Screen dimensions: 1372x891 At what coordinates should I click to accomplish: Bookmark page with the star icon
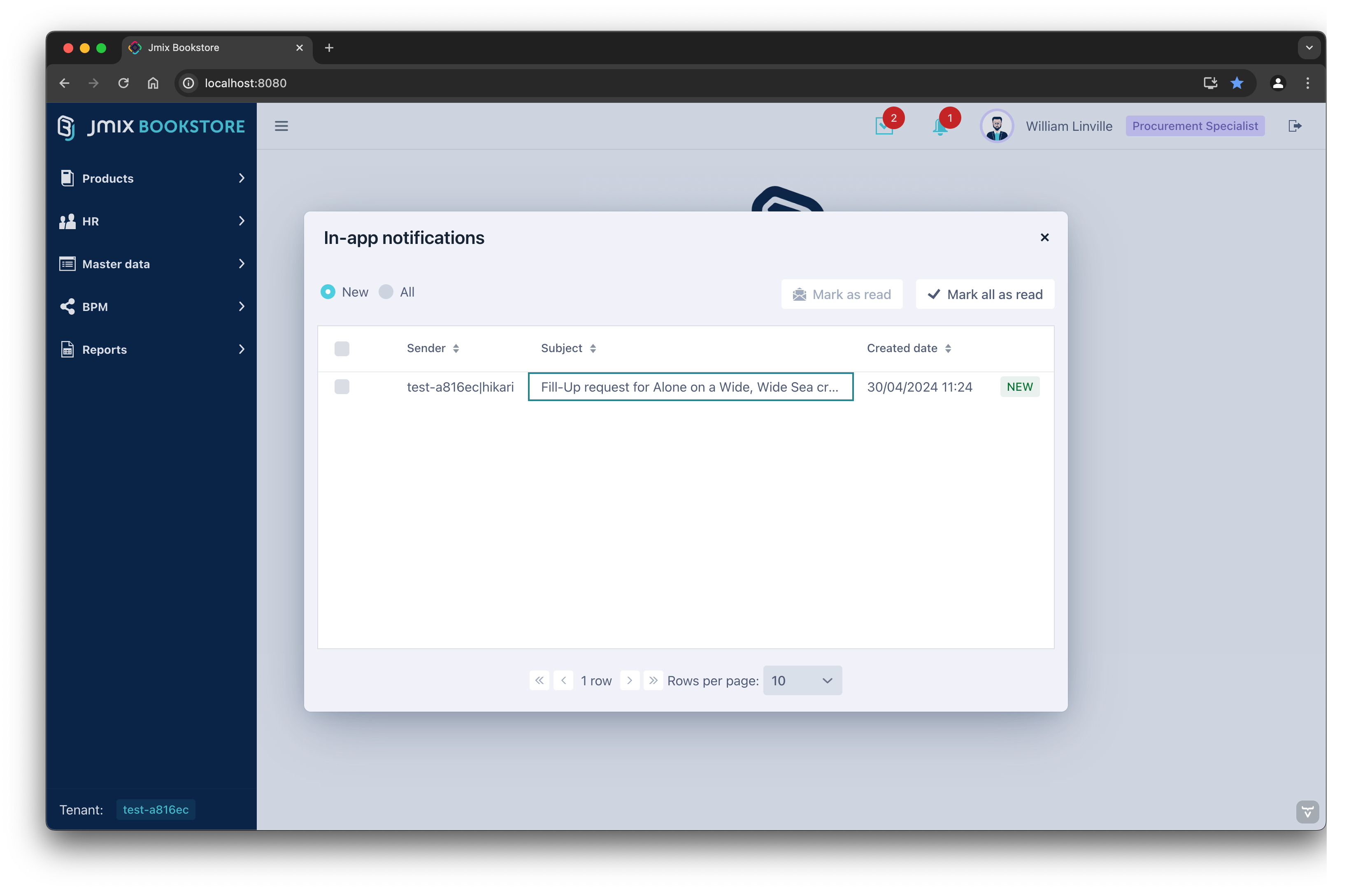pos(1237,83)
